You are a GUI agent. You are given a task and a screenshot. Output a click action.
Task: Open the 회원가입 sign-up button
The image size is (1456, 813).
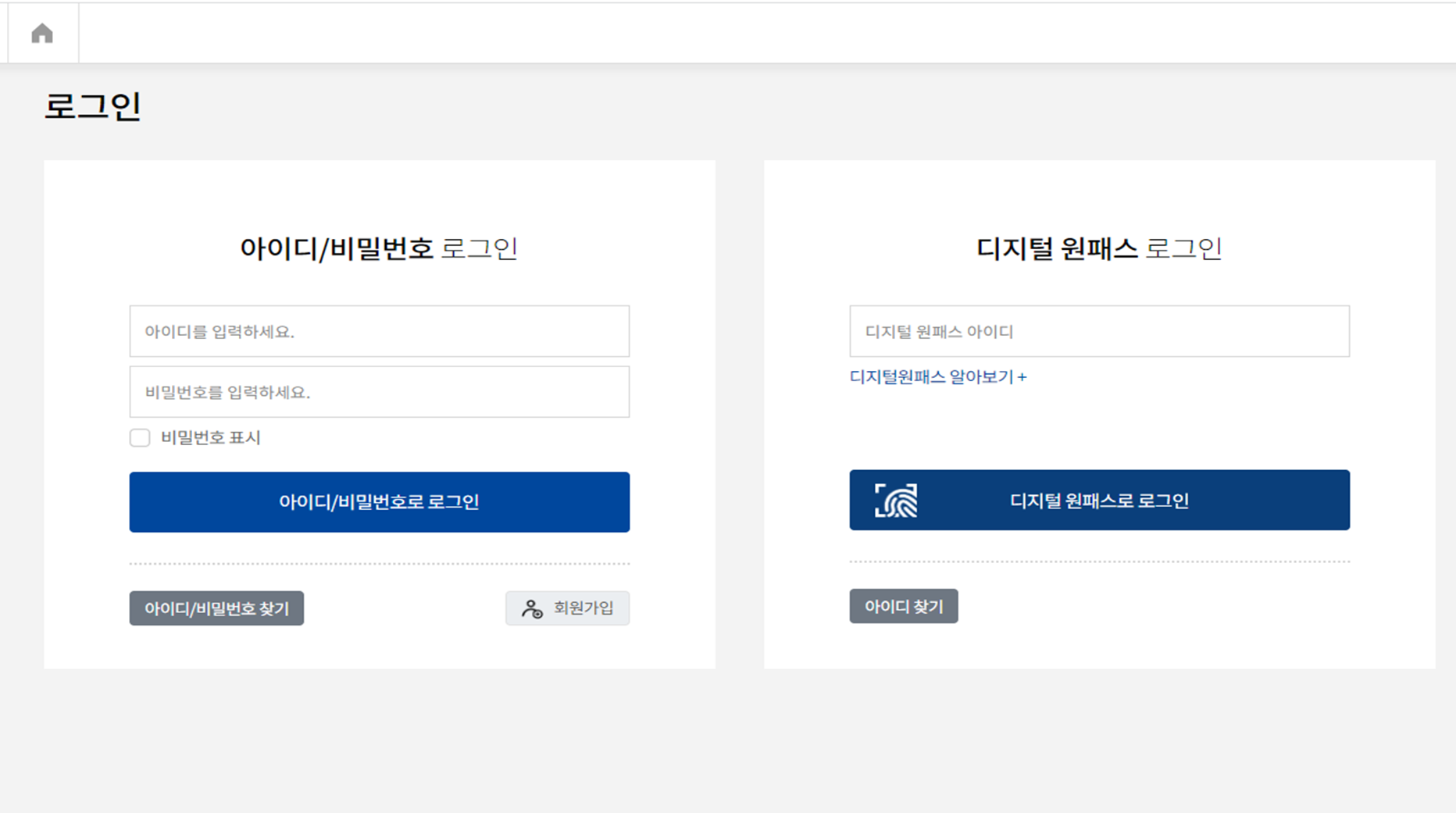pyautogui.click(x=567, y=608)
